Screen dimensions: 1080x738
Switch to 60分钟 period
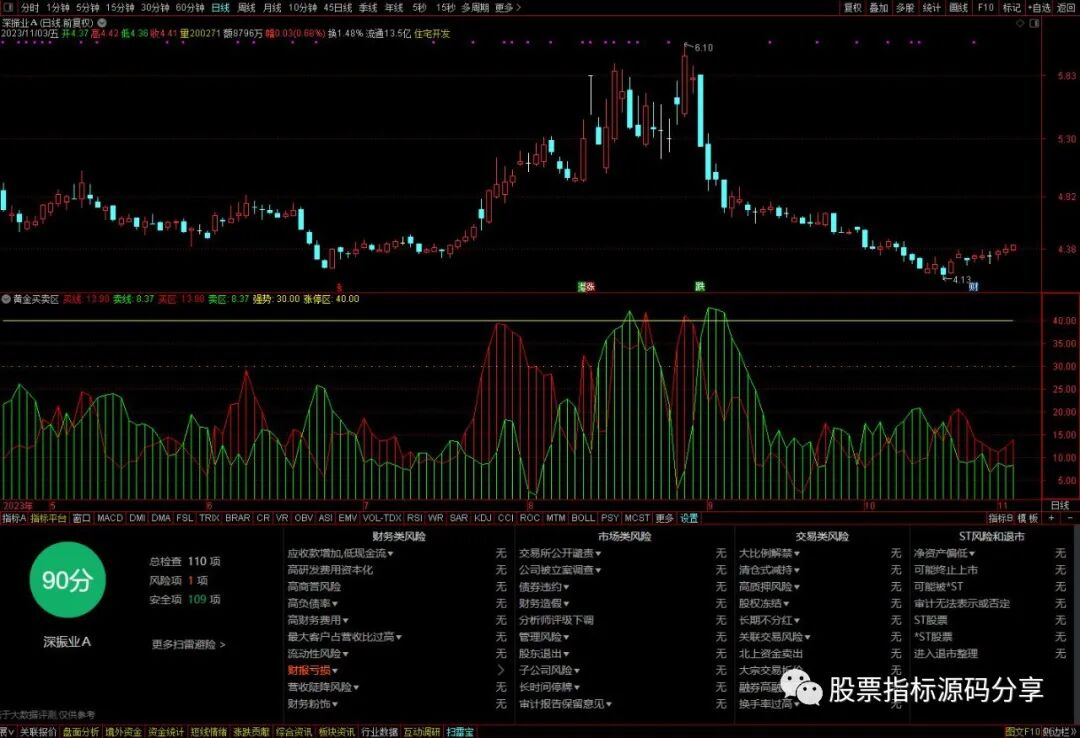[190, 8]
